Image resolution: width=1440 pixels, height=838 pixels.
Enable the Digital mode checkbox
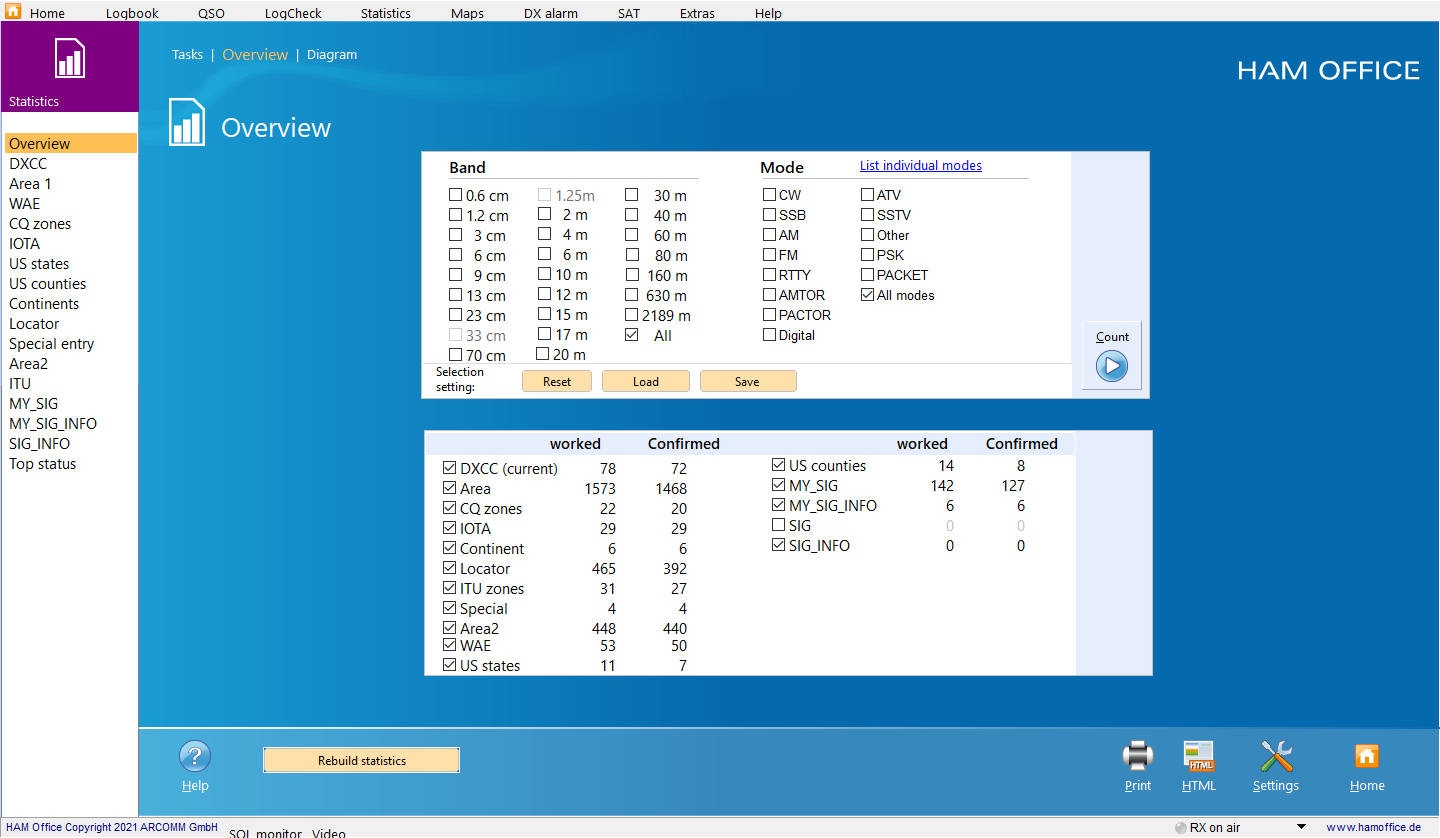click(769, 335)
